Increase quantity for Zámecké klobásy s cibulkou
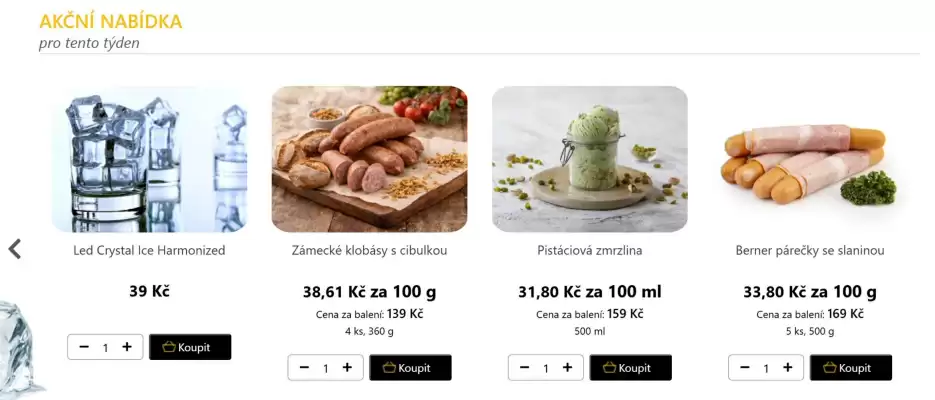This screenshot has width=935, height=400. click(x=347, y=368)
